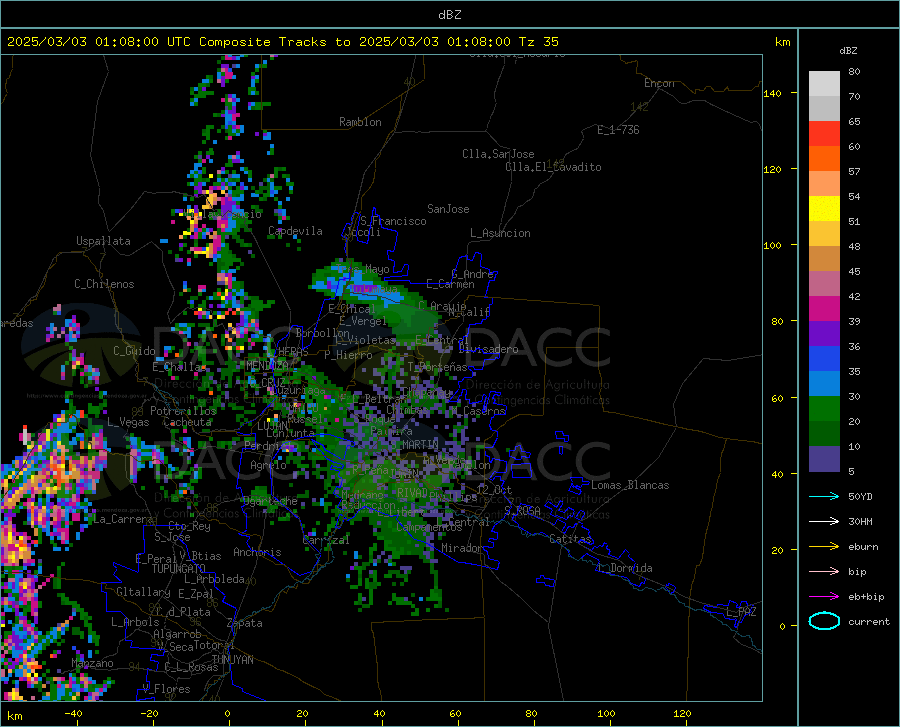Click the Manzano place label
Image resolution: width=900 pixels, height=727 pixels.
92,663
